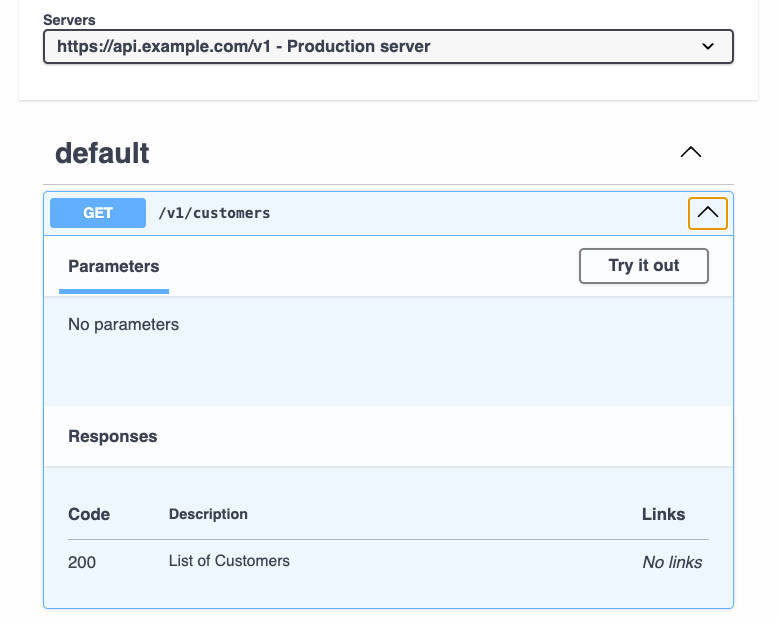
Task: Click the Links column header
Action: click(663, 514)
